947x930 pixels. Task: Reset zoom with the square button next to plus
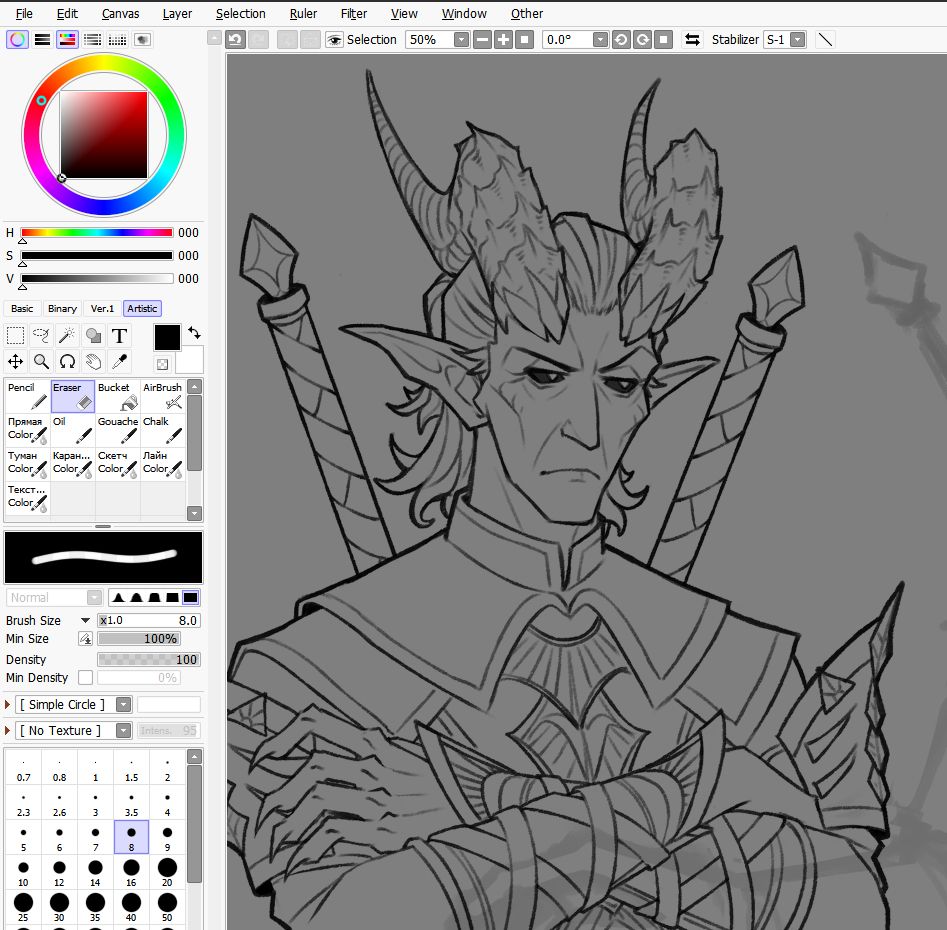[x=524, y=40]
